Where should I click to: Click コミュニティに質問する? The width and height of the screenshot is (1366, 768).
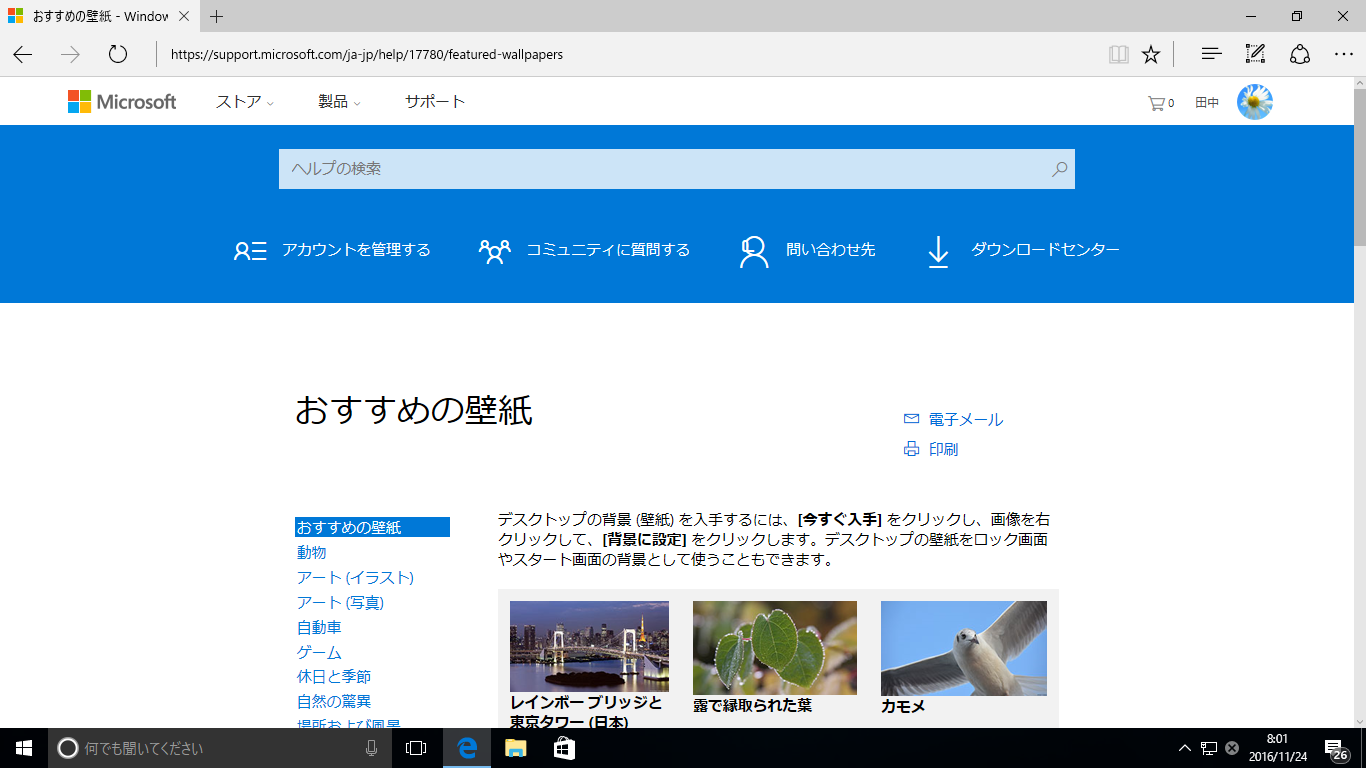point(607,250)
